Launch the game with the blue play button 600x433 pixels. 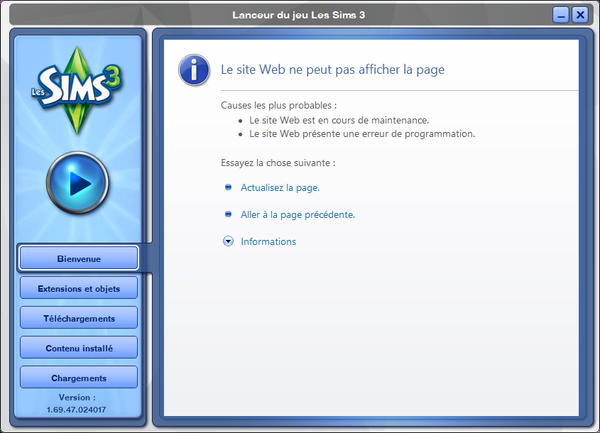[78, 183]
